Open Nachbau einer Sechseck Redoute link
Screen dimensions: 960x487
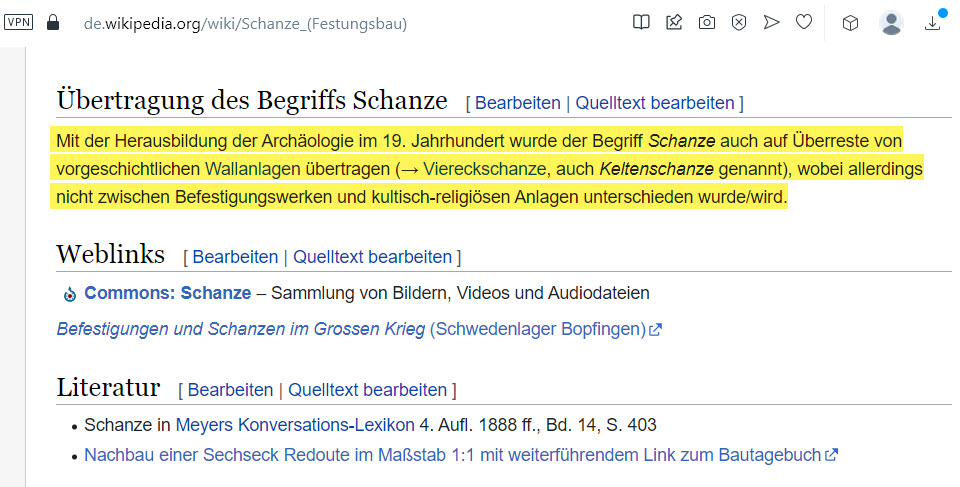(x=452, y=455)
